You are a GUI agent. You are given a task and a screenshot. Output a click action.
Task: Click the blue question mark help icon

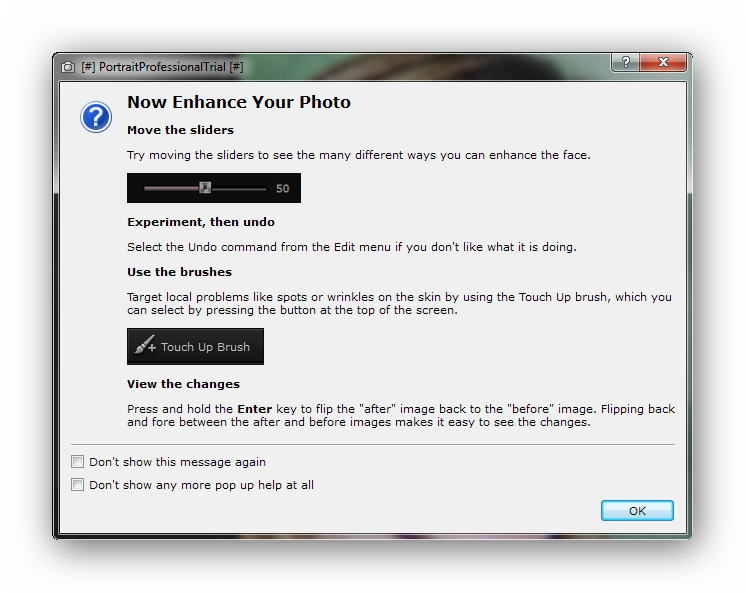(96, 117)
